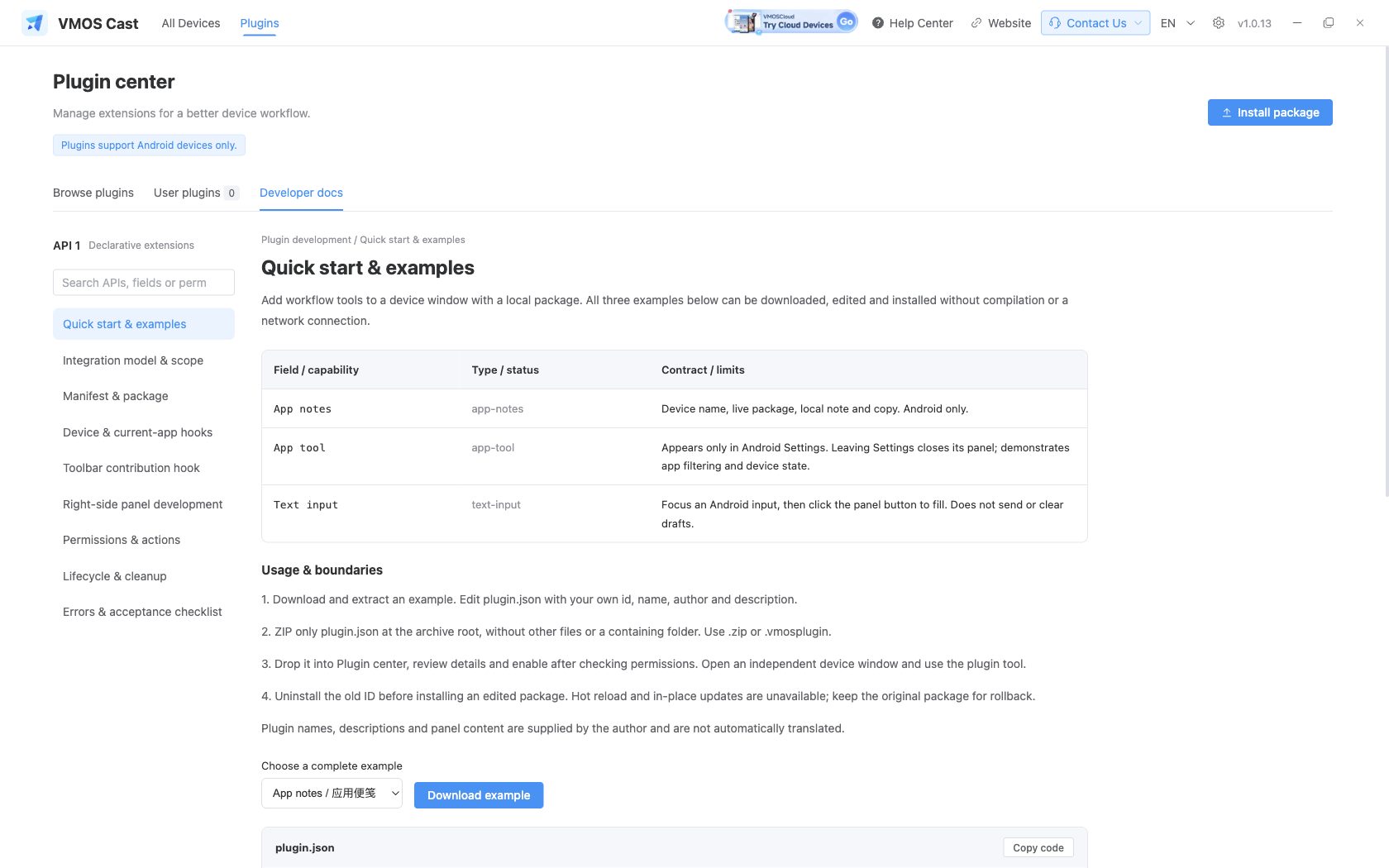Click the Website link chain icon
This screenshot has width=1389, height=868.
[976, 23]
